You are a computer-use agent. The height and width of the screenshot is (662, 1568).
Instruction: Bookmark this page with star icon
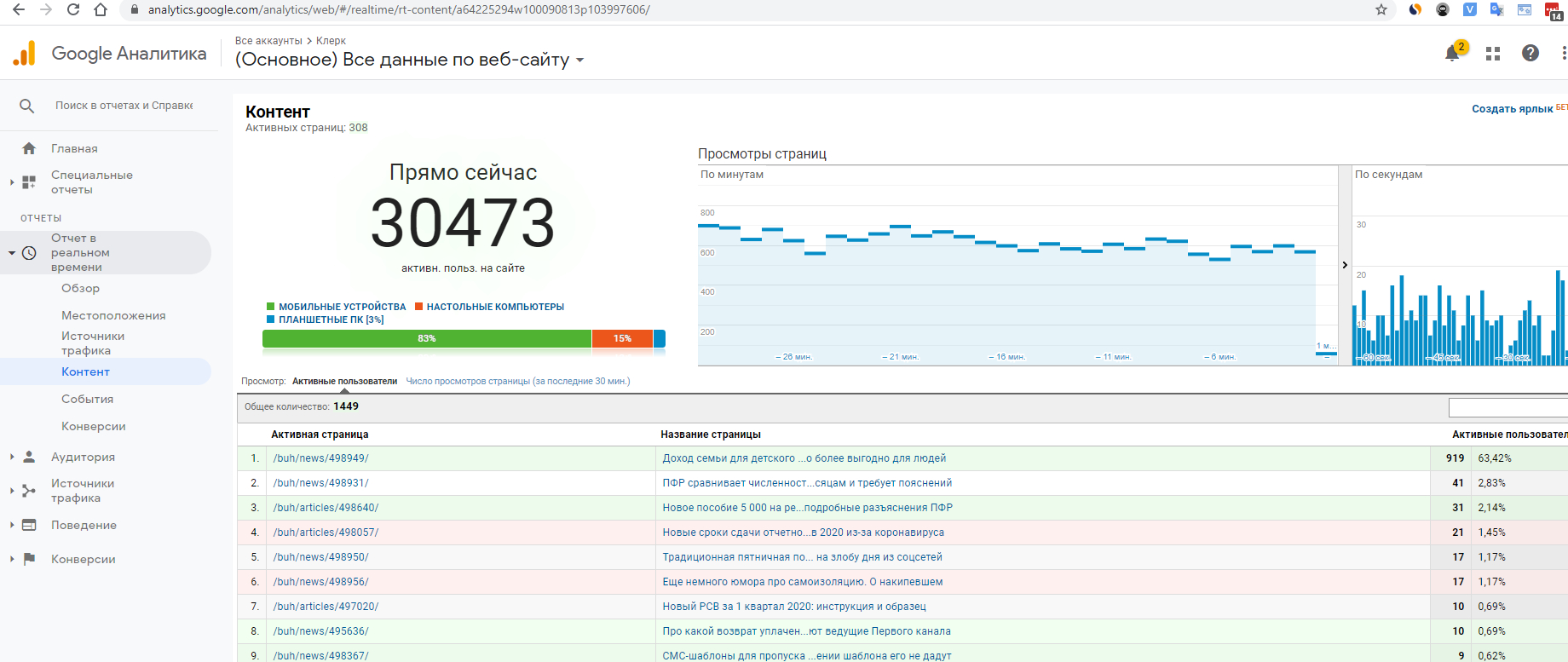pyautogui.click(x=1381, y=9)
